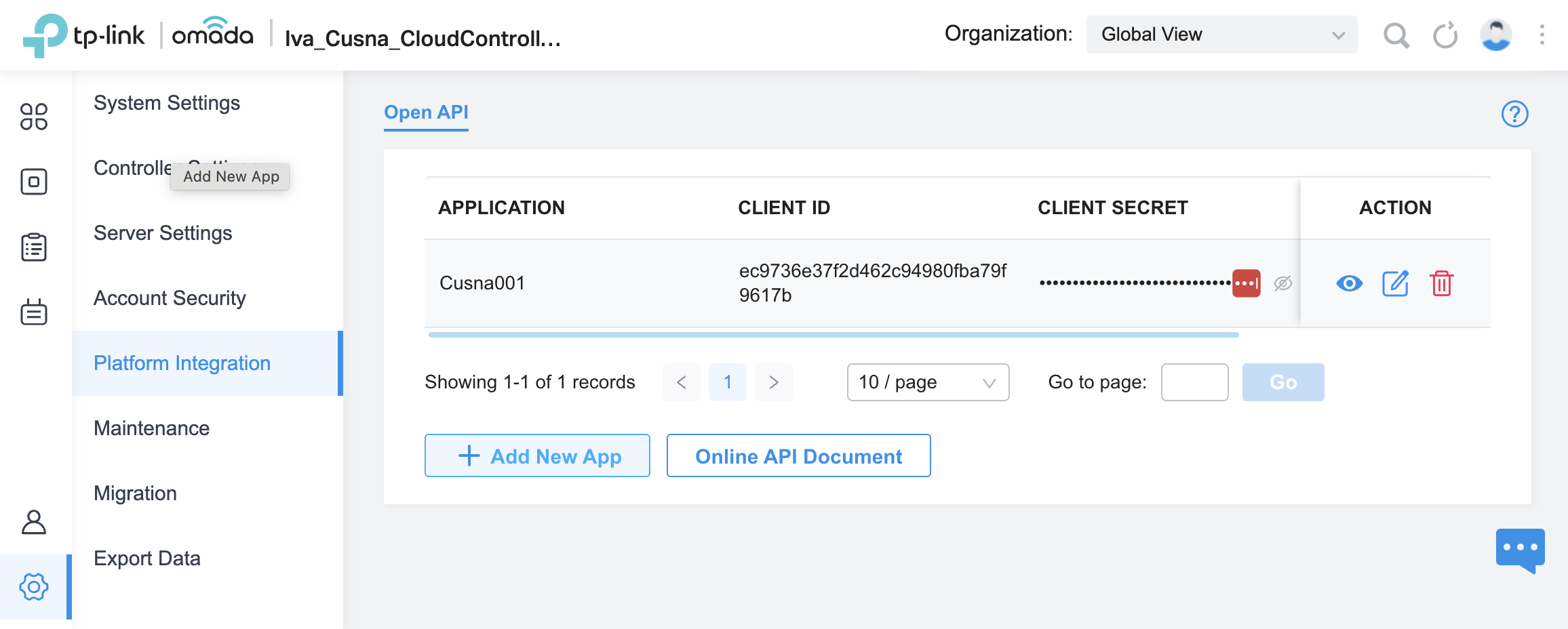
Task: Click the settings gear icon in sidebar
Action: 34,587
